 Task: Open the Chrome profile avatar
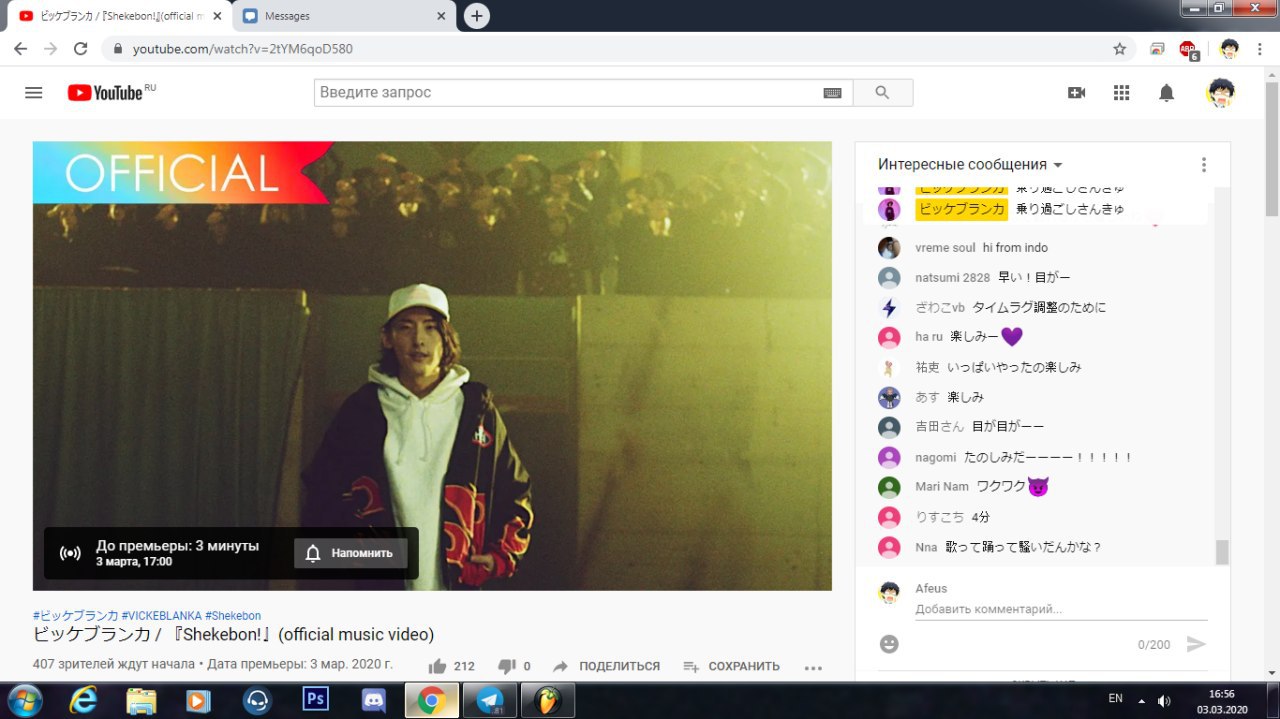pos(1229,48)
